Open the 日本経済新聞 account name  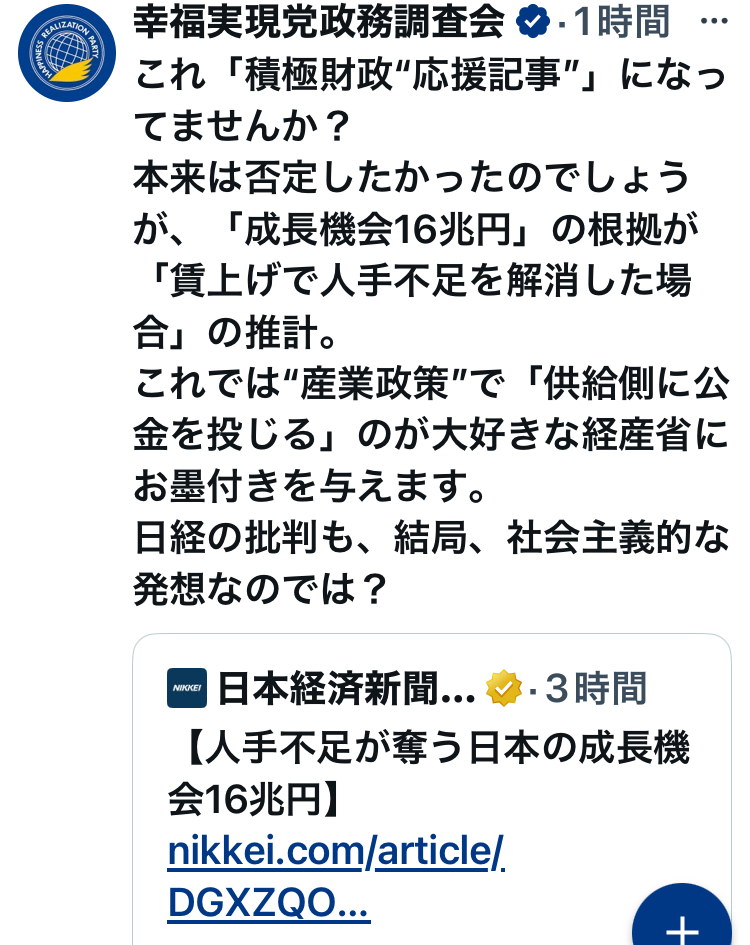[346, 688]
